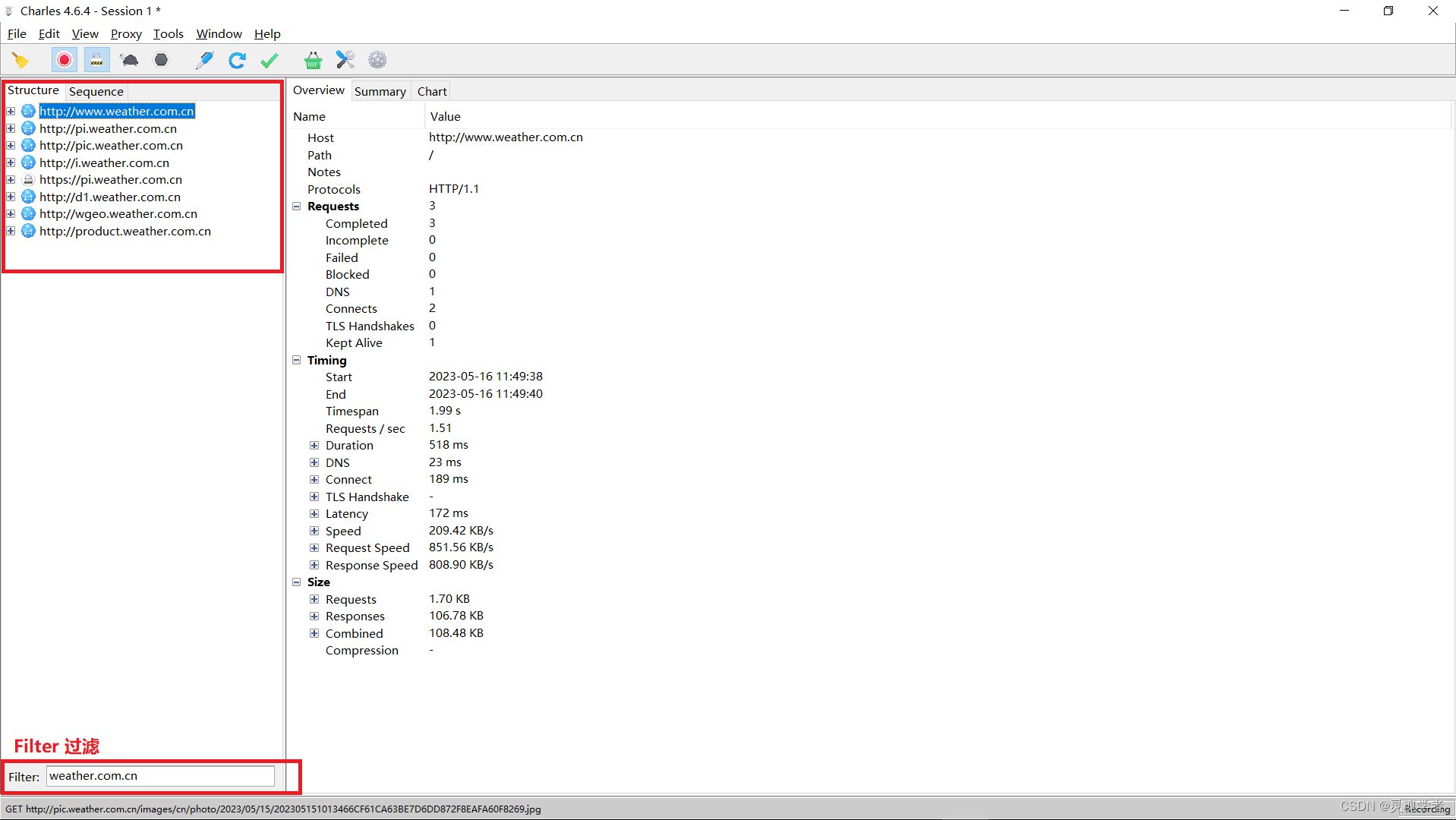This screenshot has height=820, width=1456.
Task: Click globe icon for d1.weather.com.cn
Action: pyautogui.click(x=28, y=197)
